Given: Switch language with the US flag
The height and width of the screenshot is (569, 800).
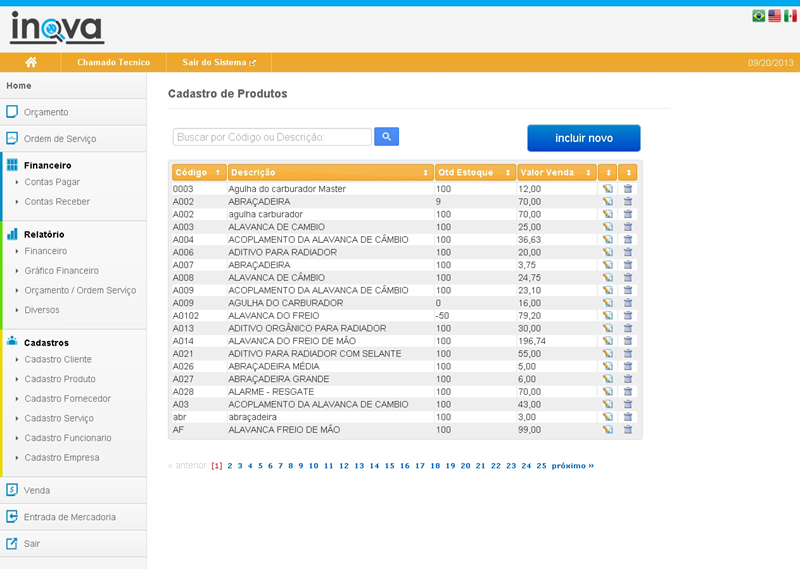Looking at the screenshot, I should [x=774, y=16].
